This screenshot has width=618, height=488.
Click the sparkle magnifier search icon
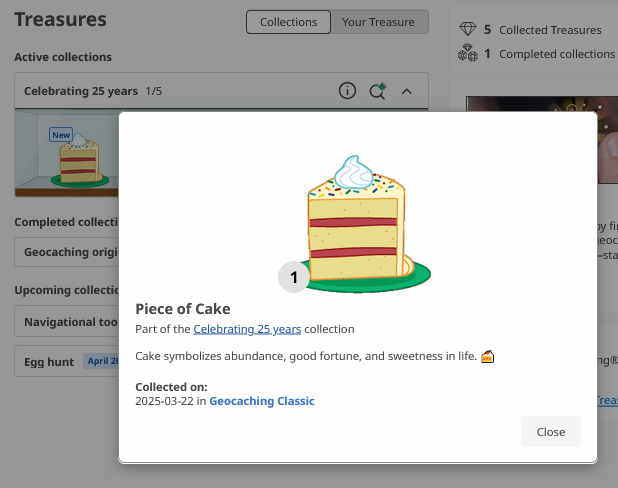click(x=377, y=91)
